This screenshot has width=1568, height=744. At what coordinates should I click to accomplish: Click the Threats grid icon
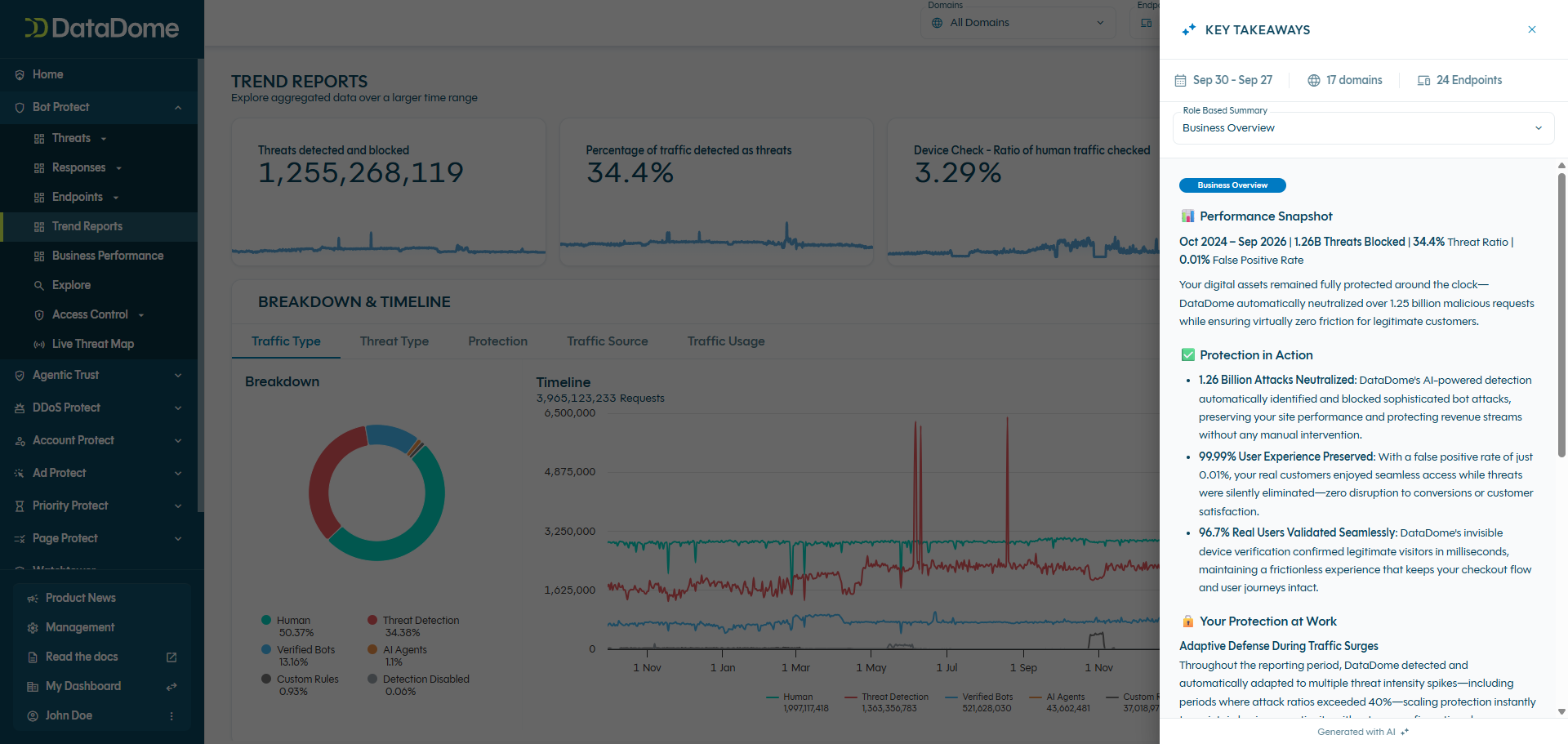tap(39, 139)
